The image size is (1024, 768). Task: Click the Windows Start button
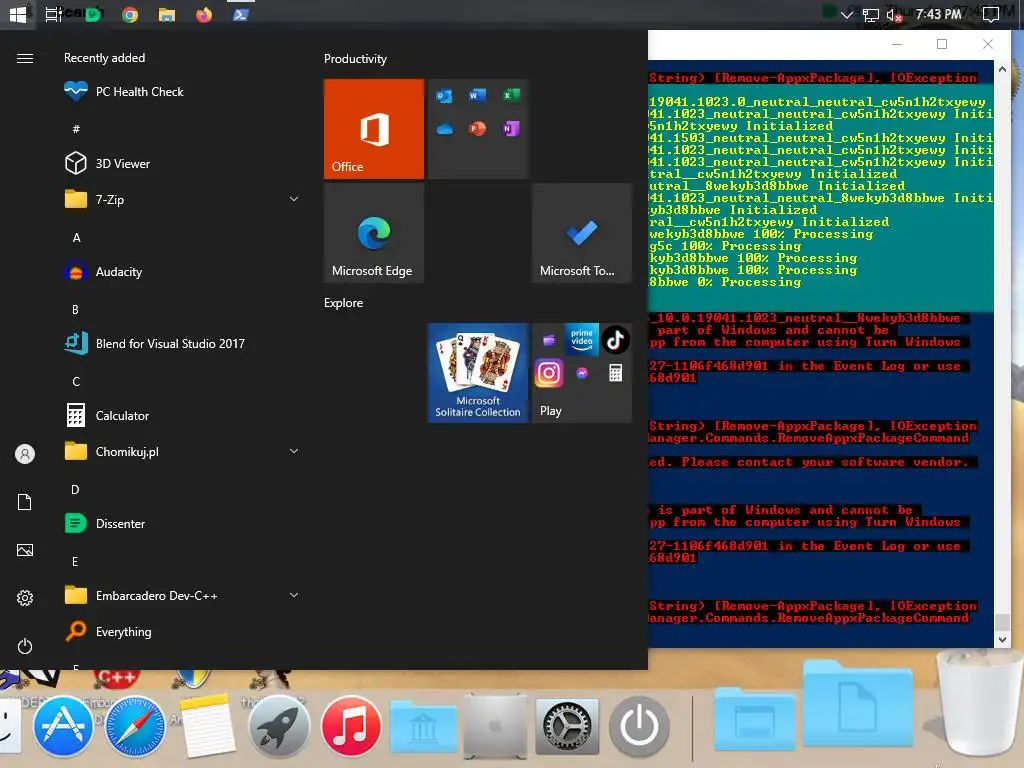click(x=18, y=14)
